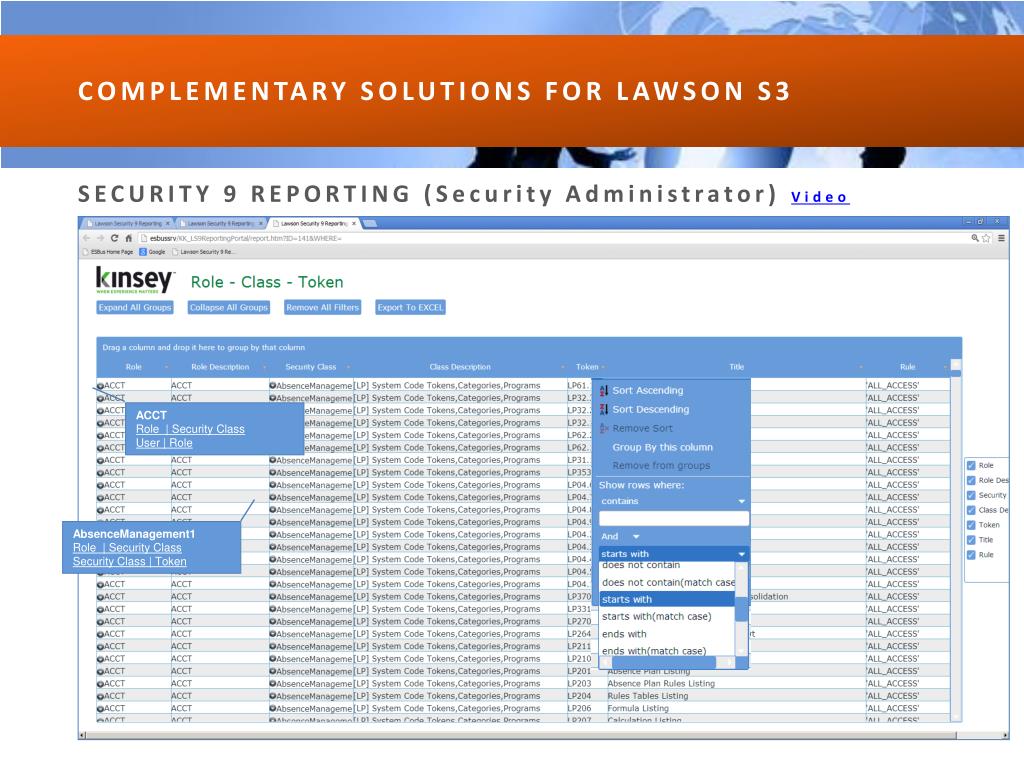Open the Role column header menu arrow
The height and width of the screenshot is (768, 1024).
(x=167, y=367)
